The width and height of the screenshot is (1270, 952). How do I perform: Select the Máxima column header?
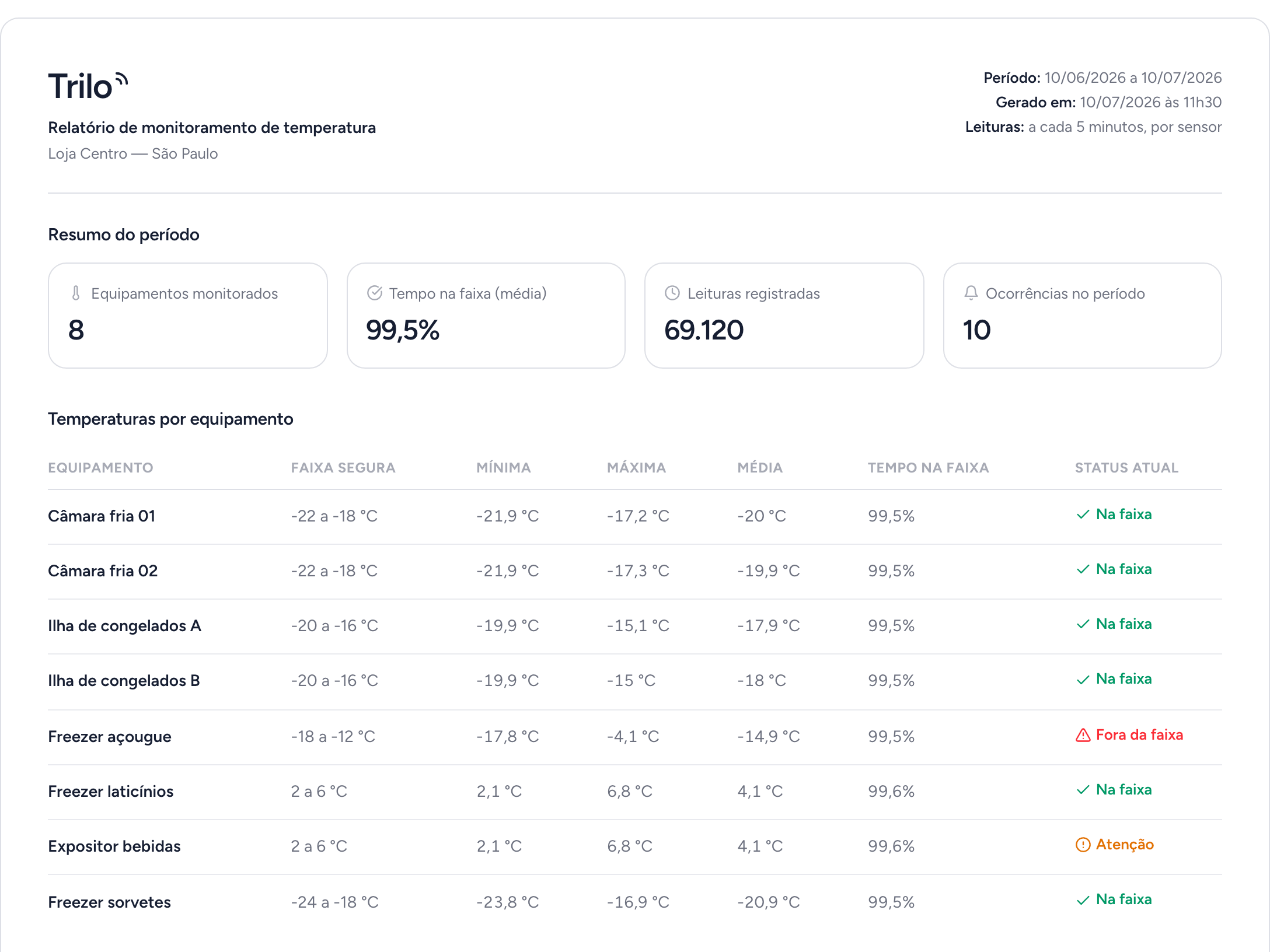click(x=636, y=468)
